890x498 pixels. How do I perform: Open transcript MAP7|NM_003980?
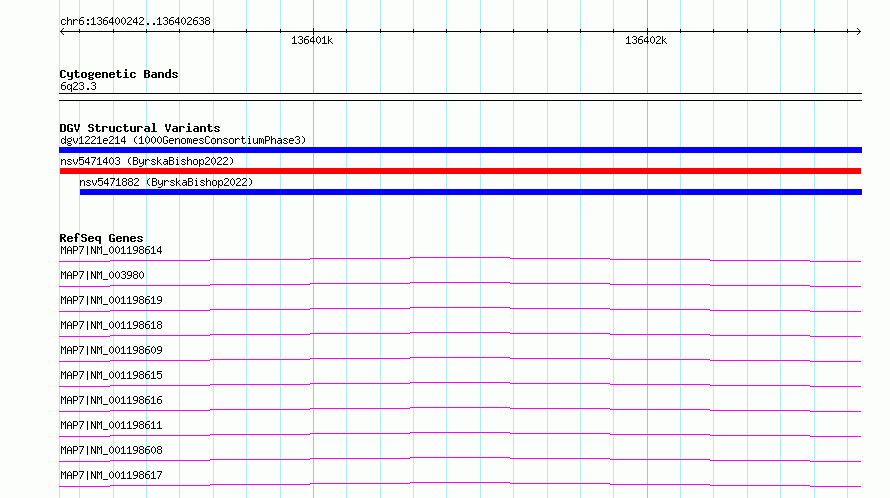click(102, 275)
